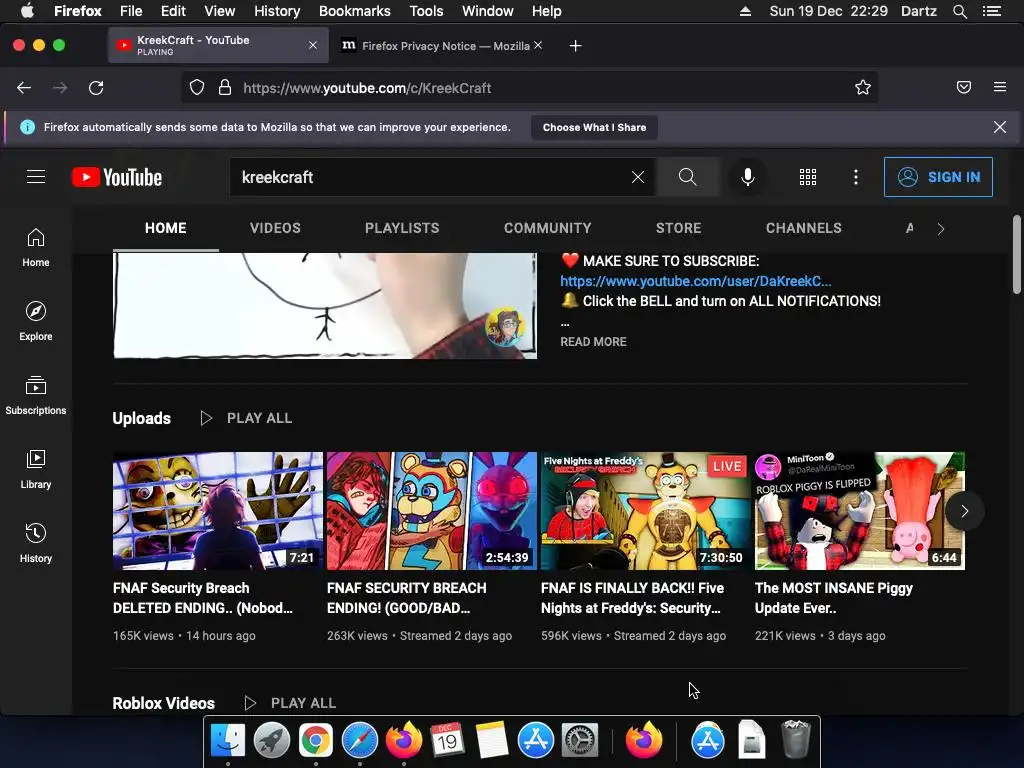Open YouTube apps grid
This screenshot has height=768, width=1024.
(808, 177)
